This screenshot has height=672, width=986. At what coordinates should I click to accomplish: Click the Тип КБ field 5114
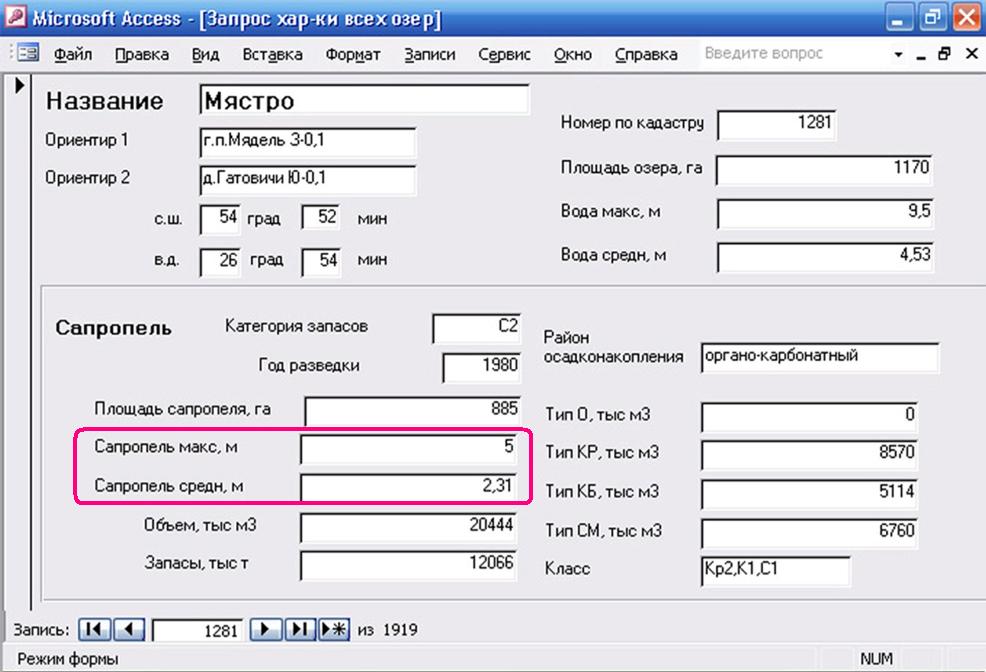tap(809, 493)
